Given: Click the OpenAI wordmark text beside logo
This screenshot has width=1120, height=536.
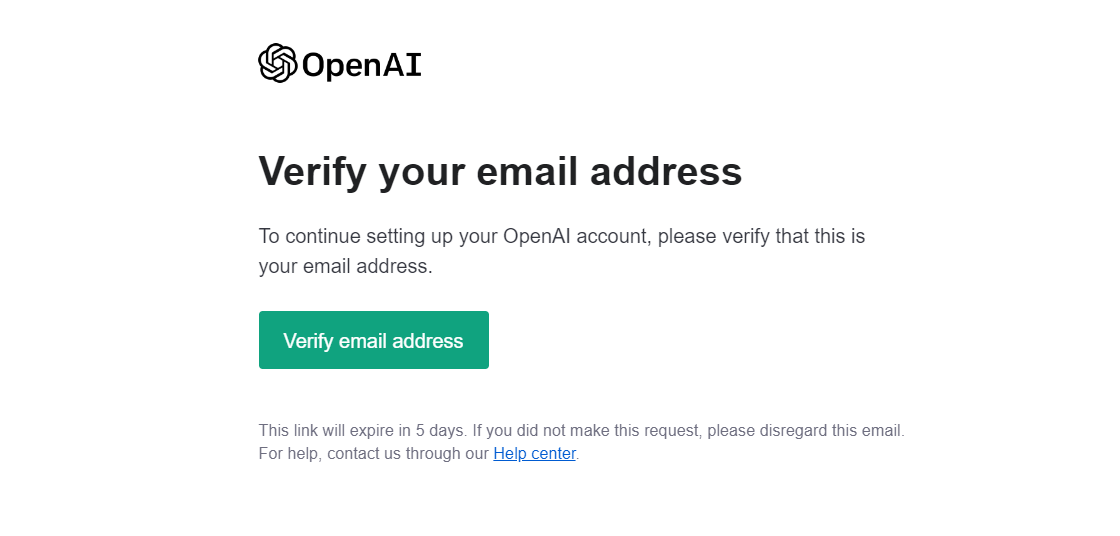Looking at the screenshot, I should tap(361, 65).
